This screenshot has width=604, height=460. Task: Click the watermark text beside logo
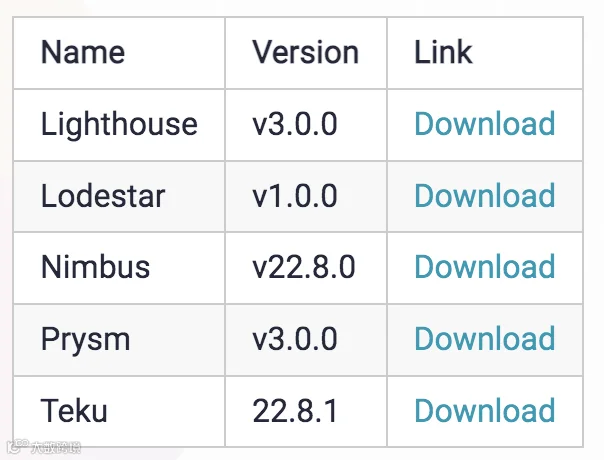(x=56, y=447)
